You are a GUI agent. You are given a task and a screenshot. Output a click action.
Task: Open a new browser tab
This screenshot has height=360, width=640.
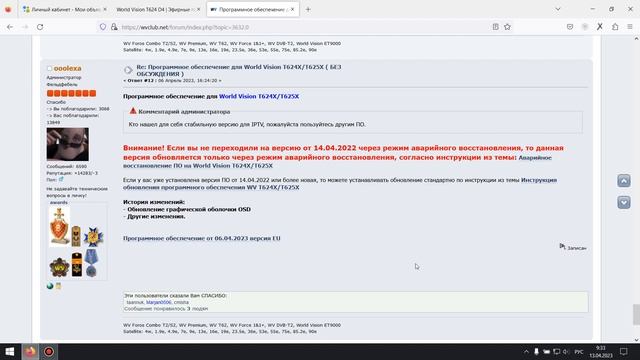(308, 9)
